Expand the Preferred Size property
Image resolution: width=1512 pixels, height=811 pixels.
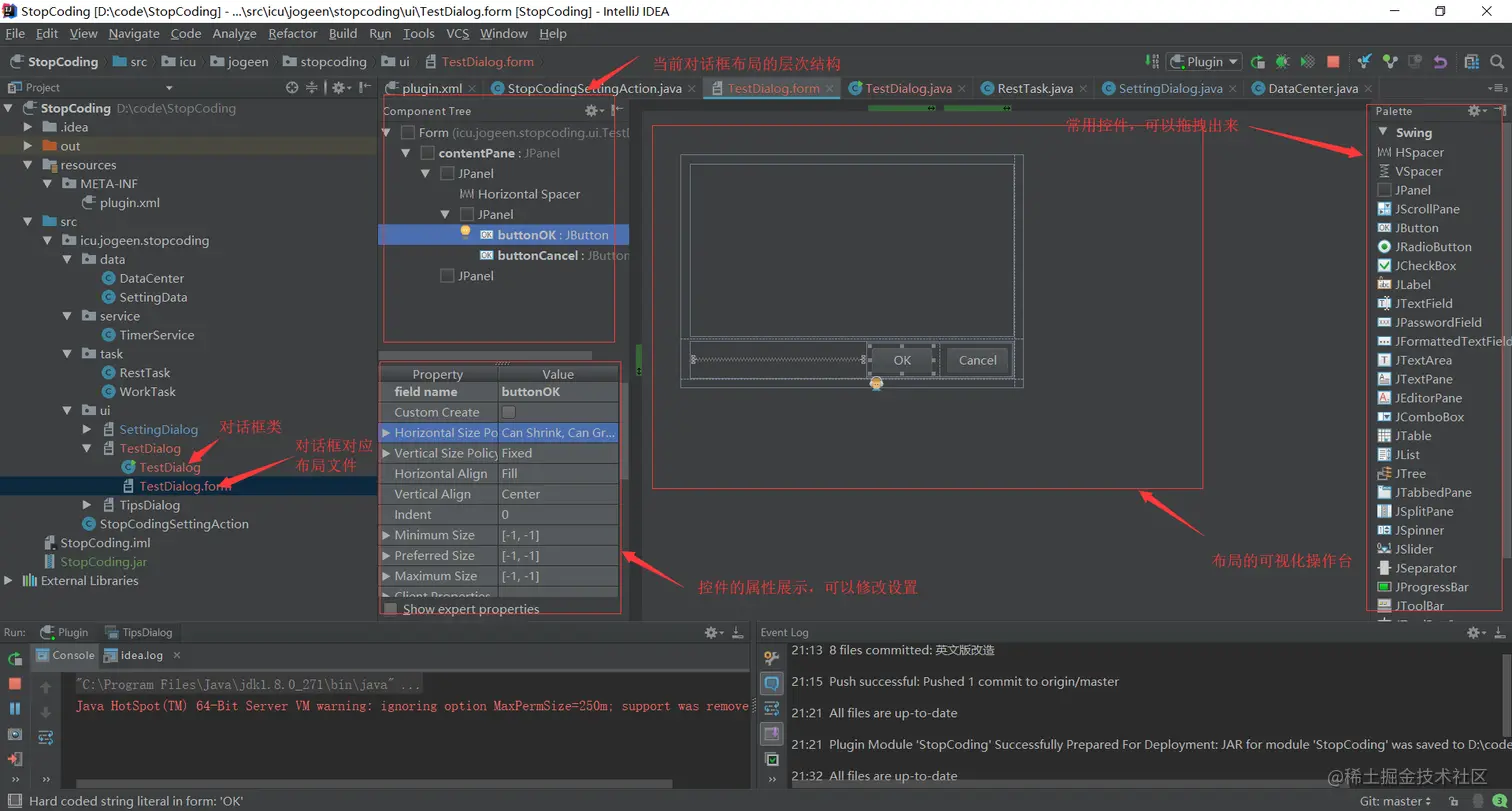click(387, 556)
